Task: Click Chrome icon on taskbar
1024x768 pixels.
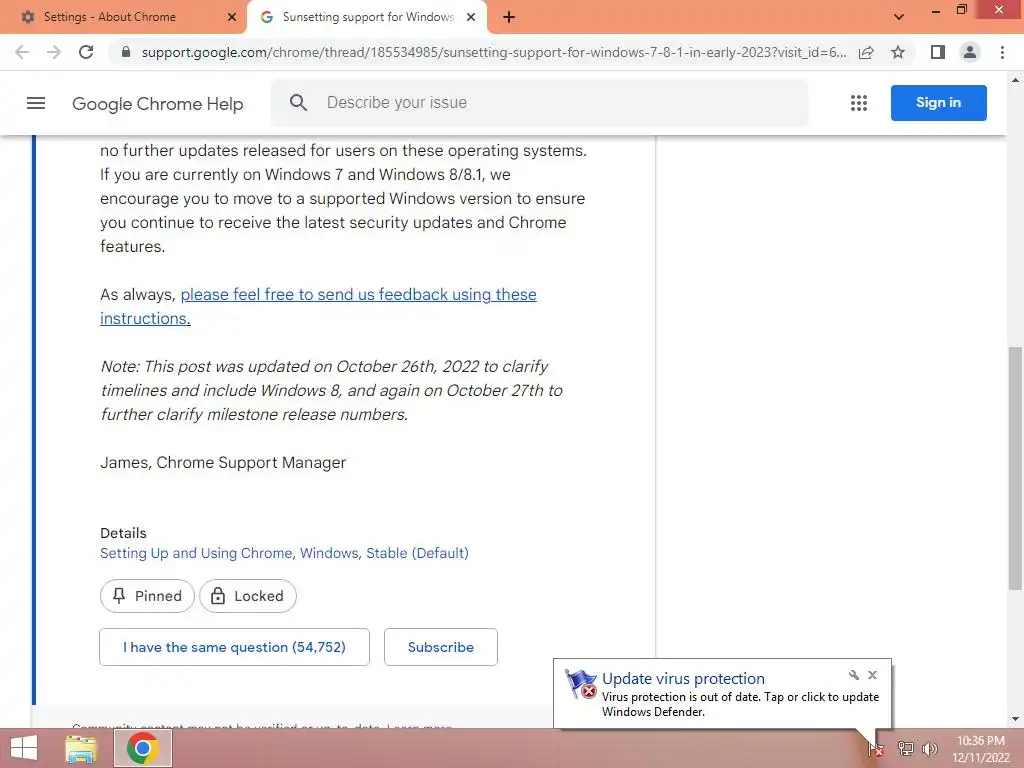Action: click(143, 748)
